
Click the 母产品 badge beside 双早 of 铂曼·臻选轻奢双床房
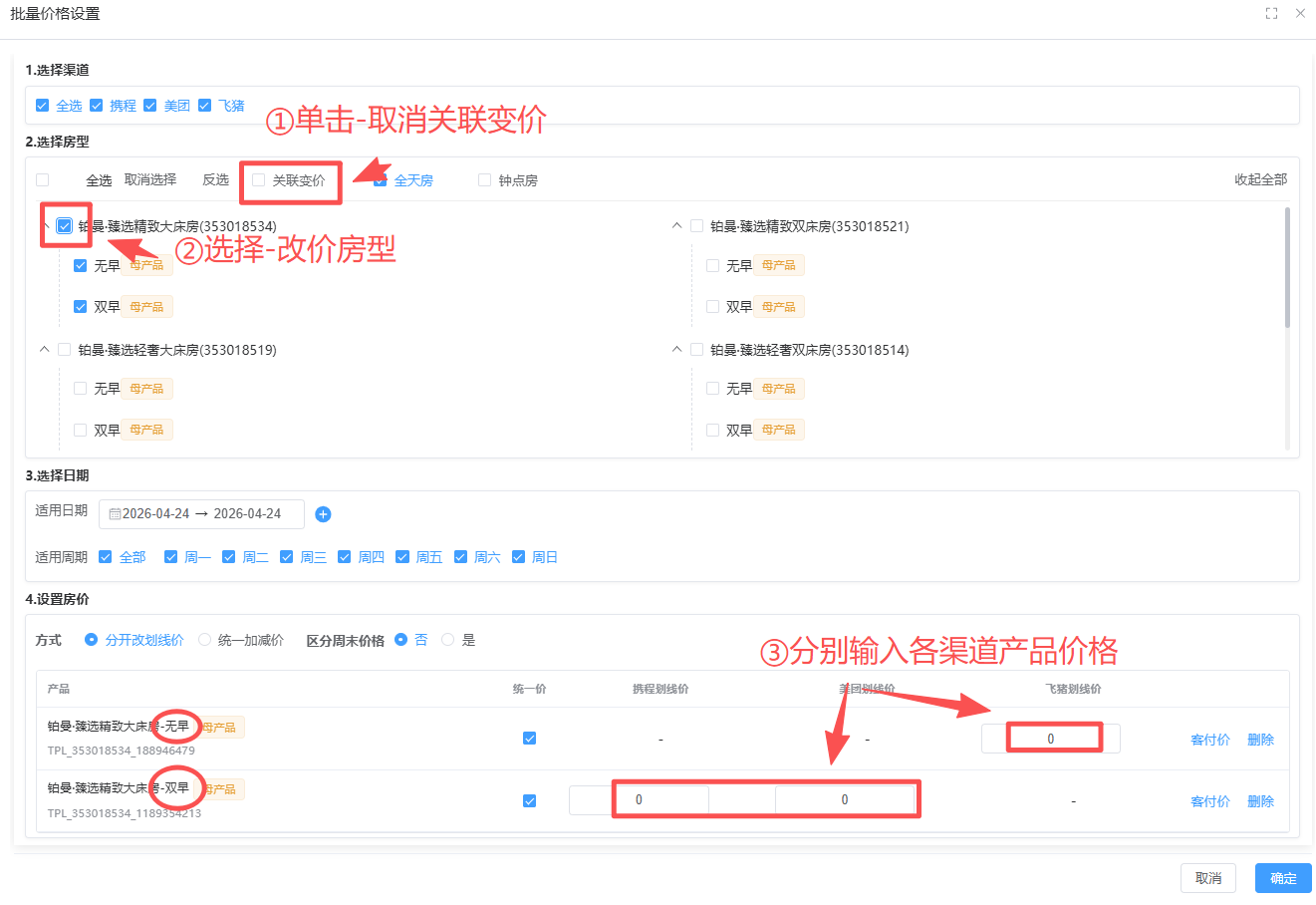pyautogui.click(x=778, y=429)
